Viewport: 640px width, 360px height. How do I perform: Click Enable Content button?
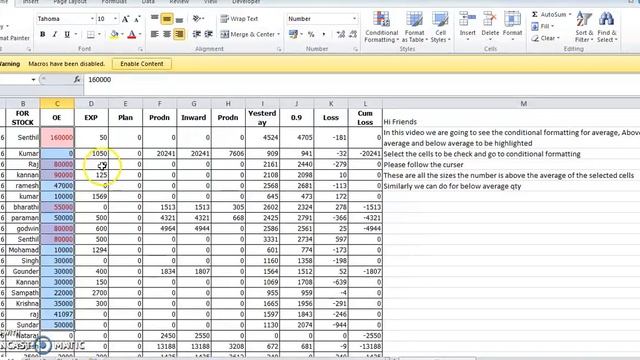click(142, 64)
